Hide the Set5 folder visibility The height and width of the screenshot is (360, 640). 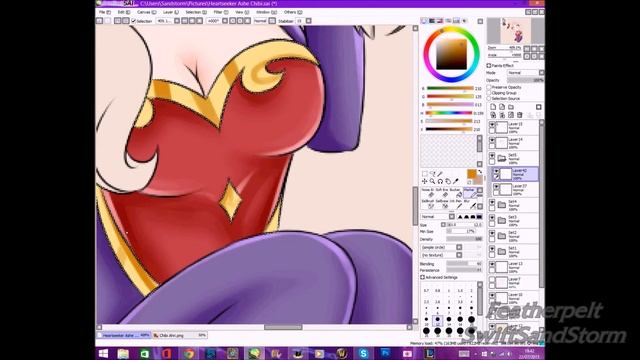pos(492,156)
